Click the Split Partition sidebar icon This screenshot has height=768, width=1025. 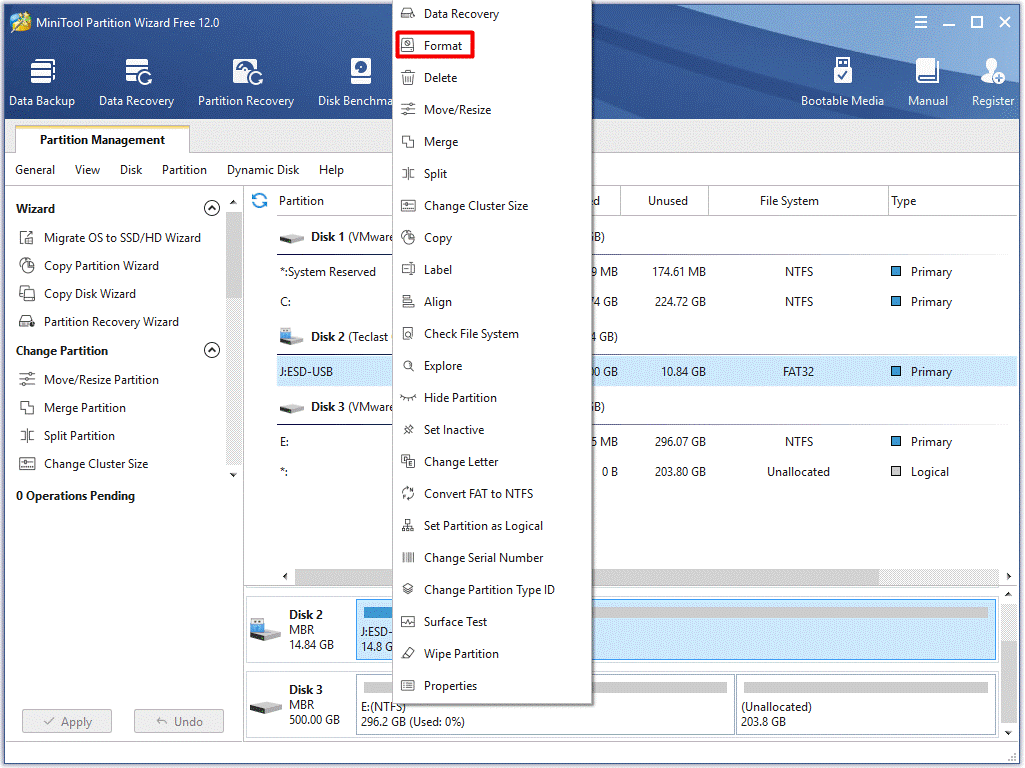27,436
